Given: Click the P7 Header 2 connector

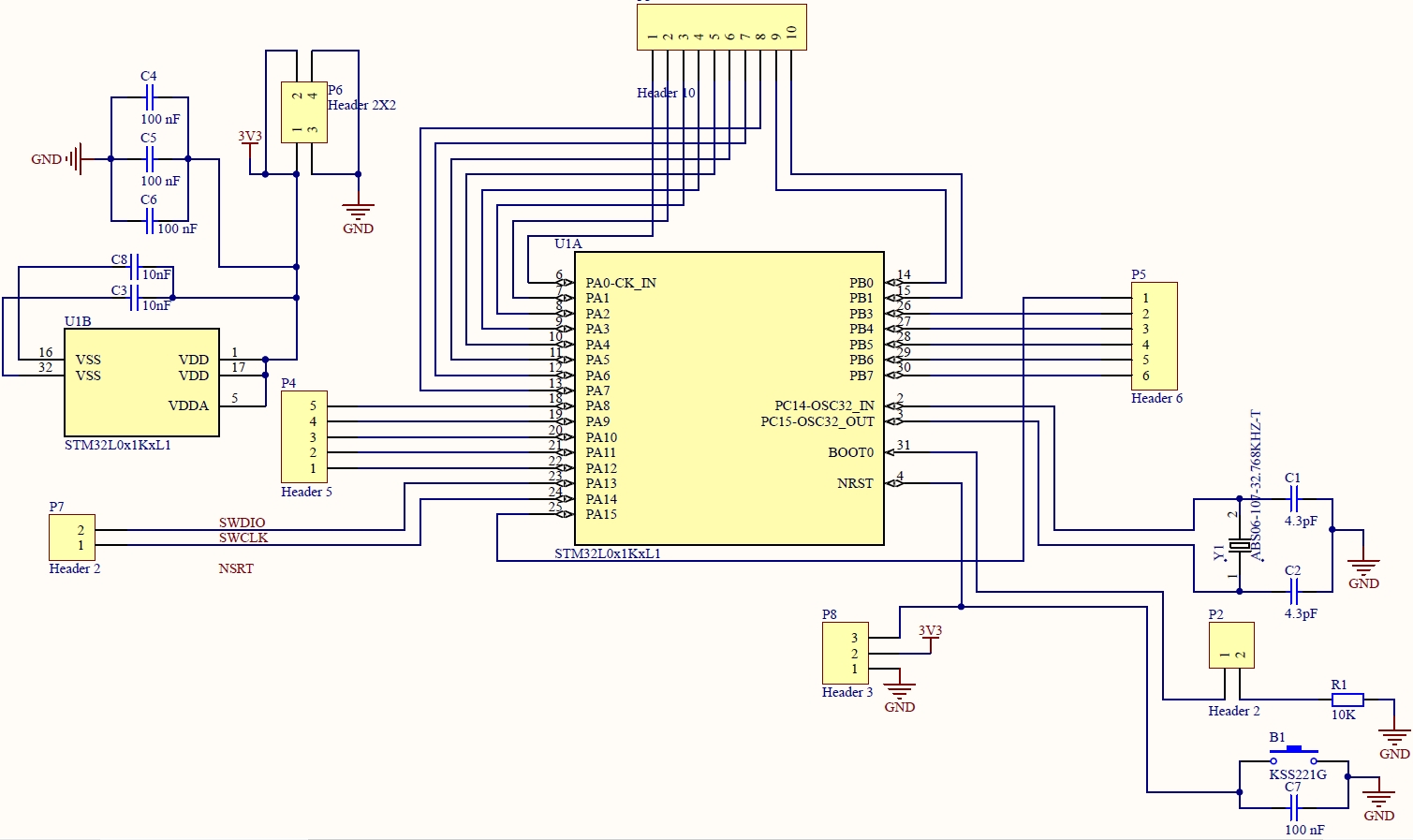Looking at the screenshot, I should 72,538.
